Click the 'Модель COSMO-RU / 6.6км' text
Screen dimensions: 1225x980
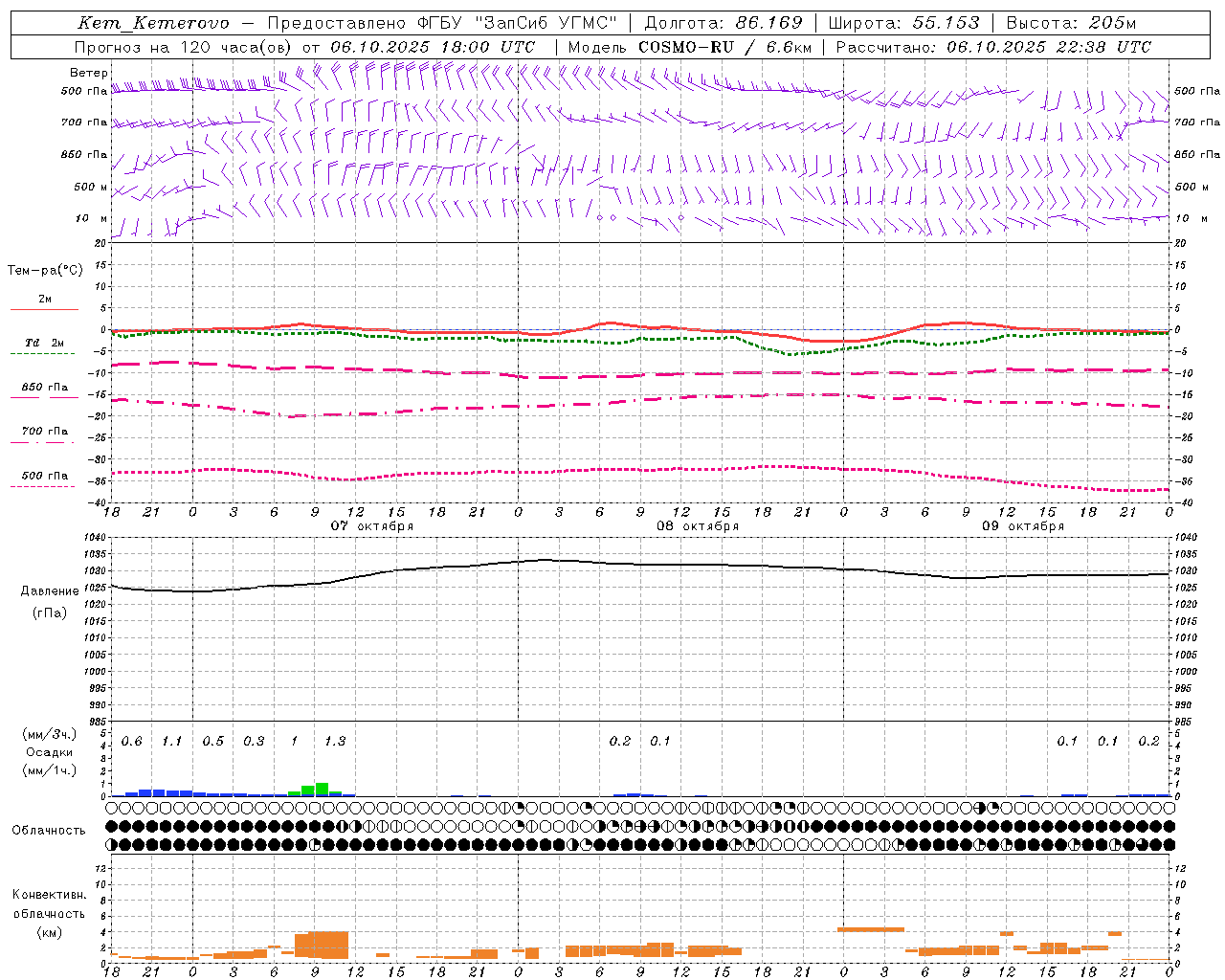(689, 47)
